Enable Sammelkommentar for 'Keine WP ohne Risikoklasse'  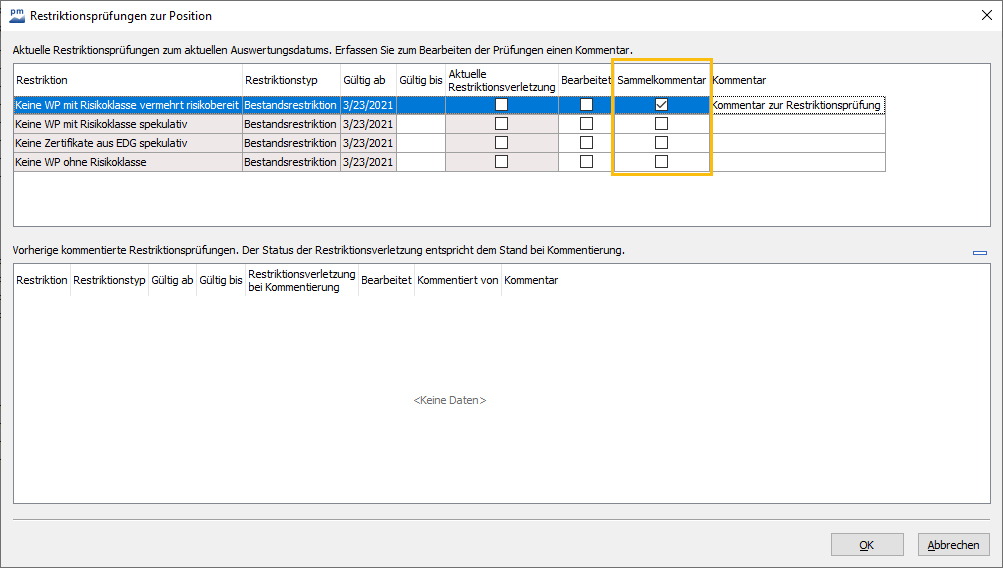pos(661,162)
